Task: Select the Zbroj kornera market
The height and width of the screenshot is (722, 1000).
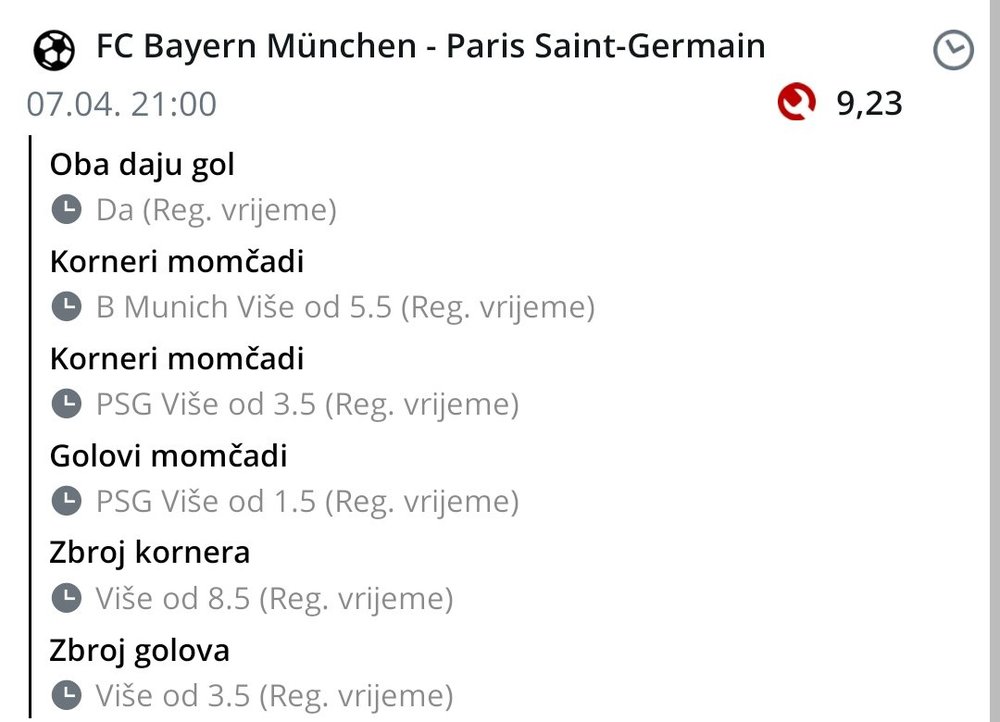Action: point(150,553)
